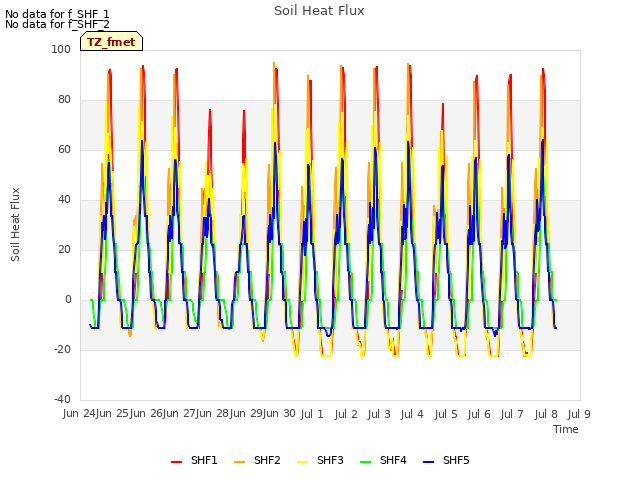The height and width of the screenshot is (480, 640).
Task: Click the Jun 30 x-axis date label
Action: tap(280, 414)
